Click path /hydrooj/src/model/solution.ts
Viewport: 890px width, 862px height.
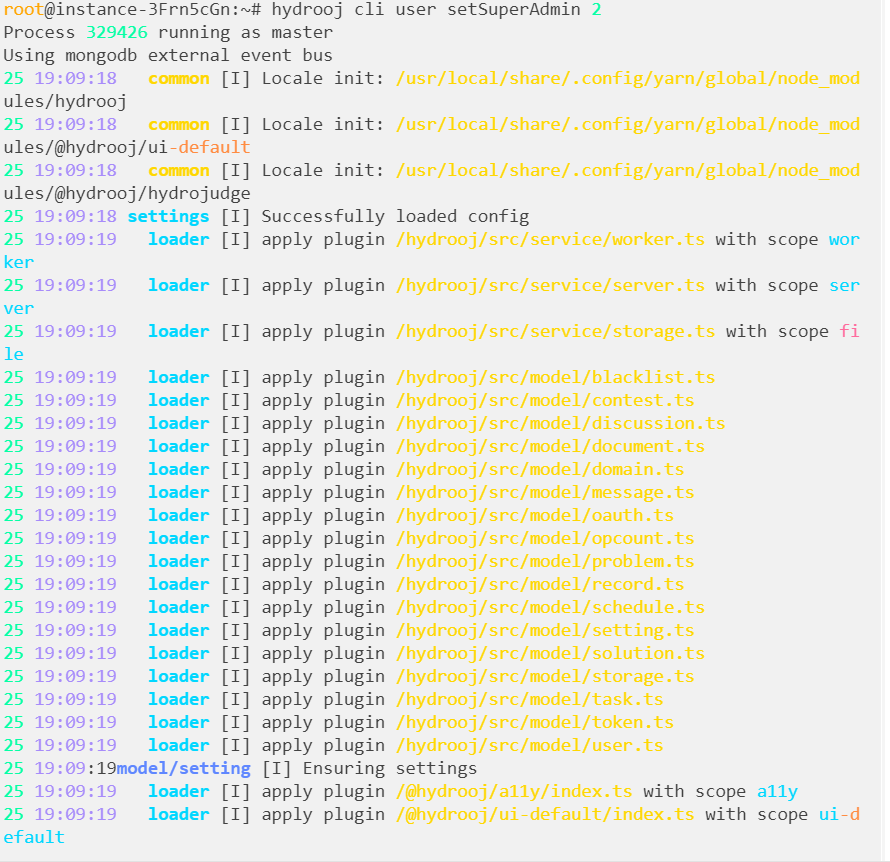coord(550,653)
